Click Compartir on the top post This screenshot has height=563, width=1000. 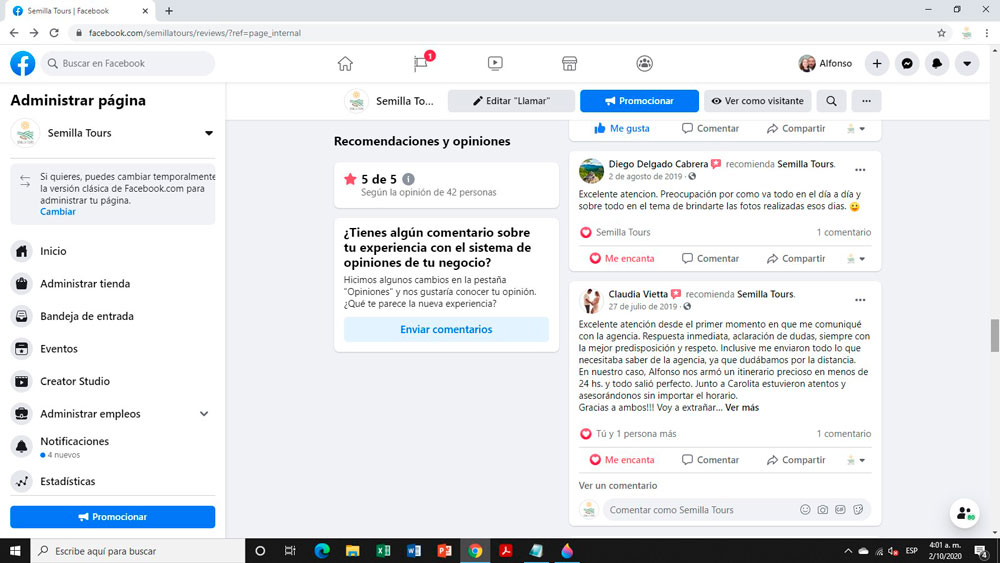[x=795, y=128]
